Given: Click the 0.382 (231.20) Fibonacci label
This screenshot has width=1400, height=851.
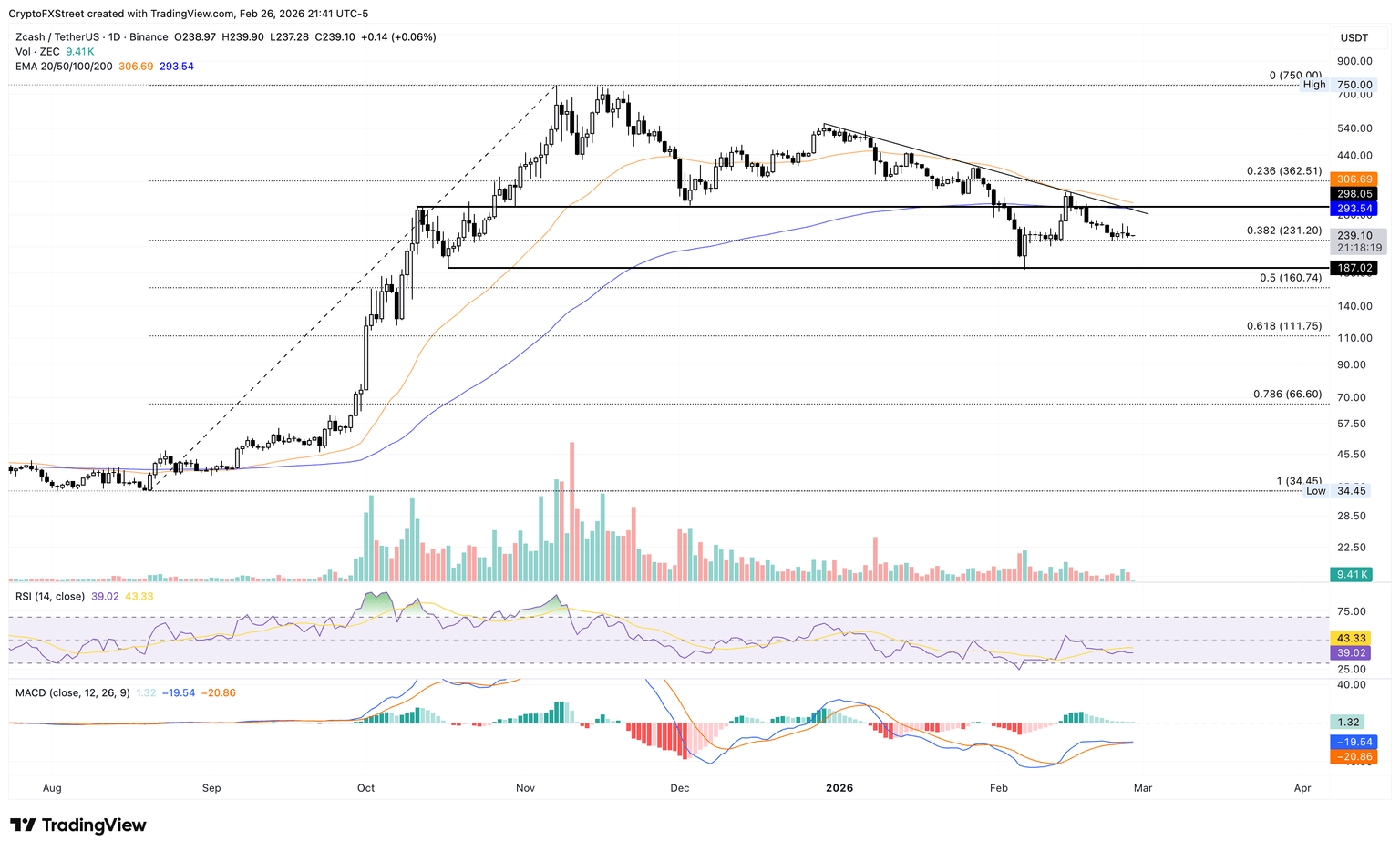Looking at the screenshot, I should 1283,231.
